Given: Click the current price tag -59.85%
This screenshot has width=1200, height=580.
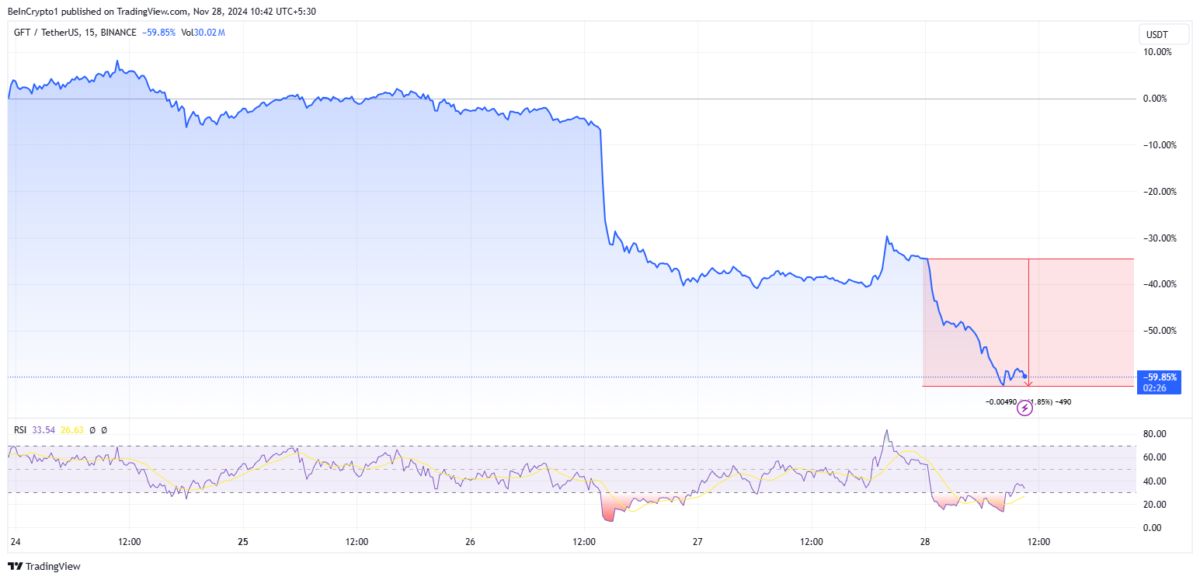Looking at the screenshot, I should (1160, 377).
